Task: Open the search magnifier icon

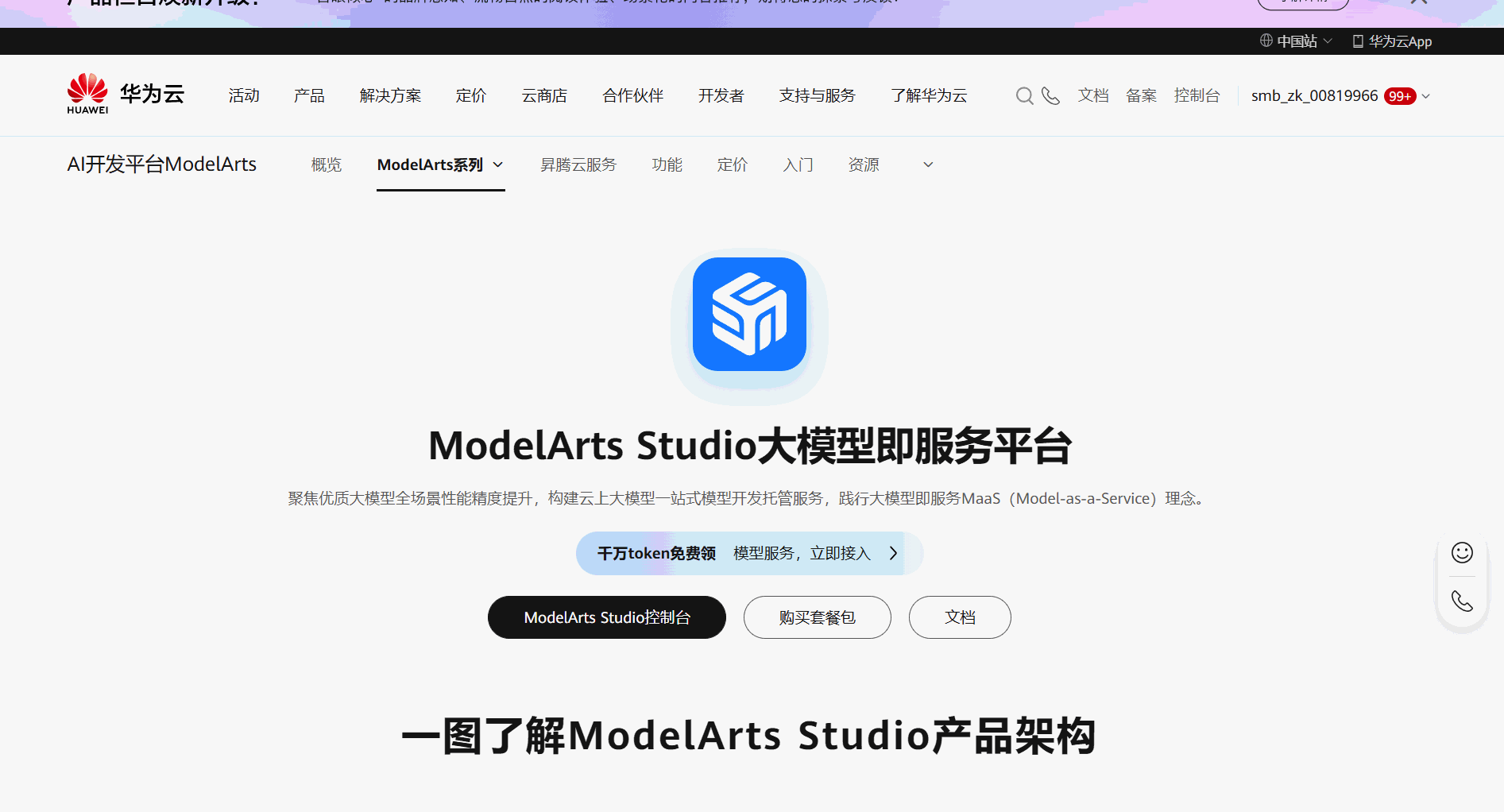Action: [1025, 96]
